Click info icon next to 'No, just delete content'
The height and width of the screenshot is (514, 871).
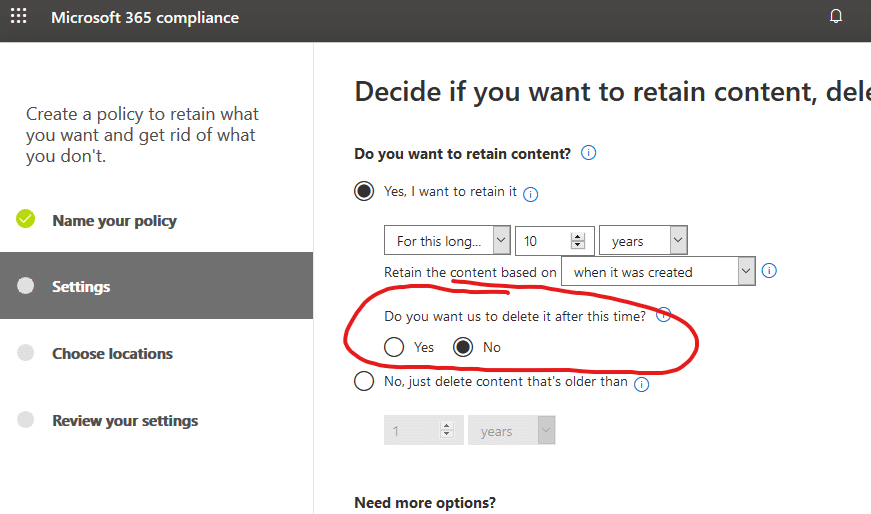642,384
